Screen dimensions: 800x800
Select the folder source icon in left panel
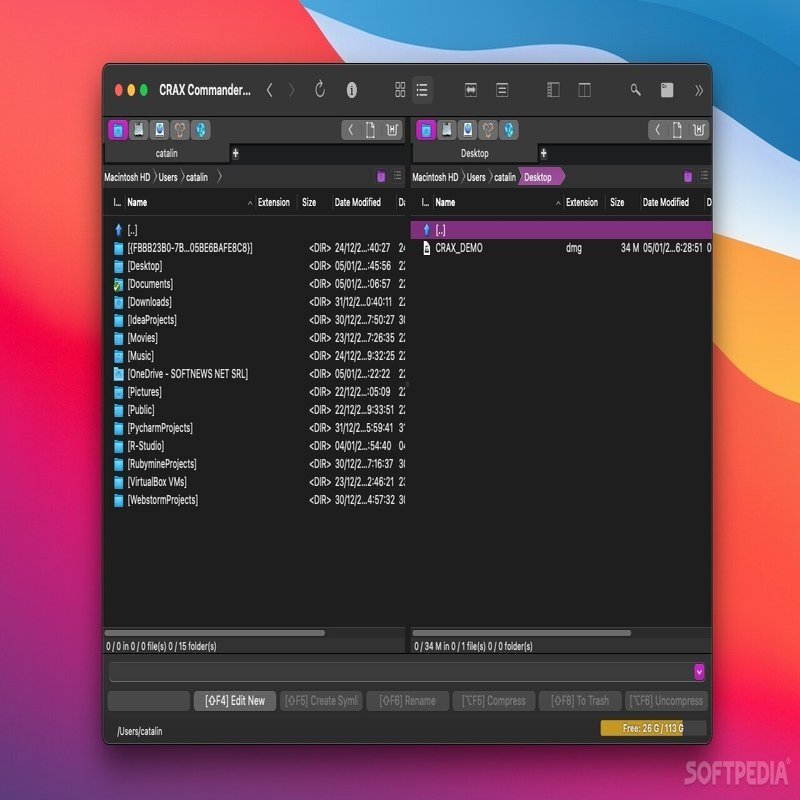pos(118,130)
